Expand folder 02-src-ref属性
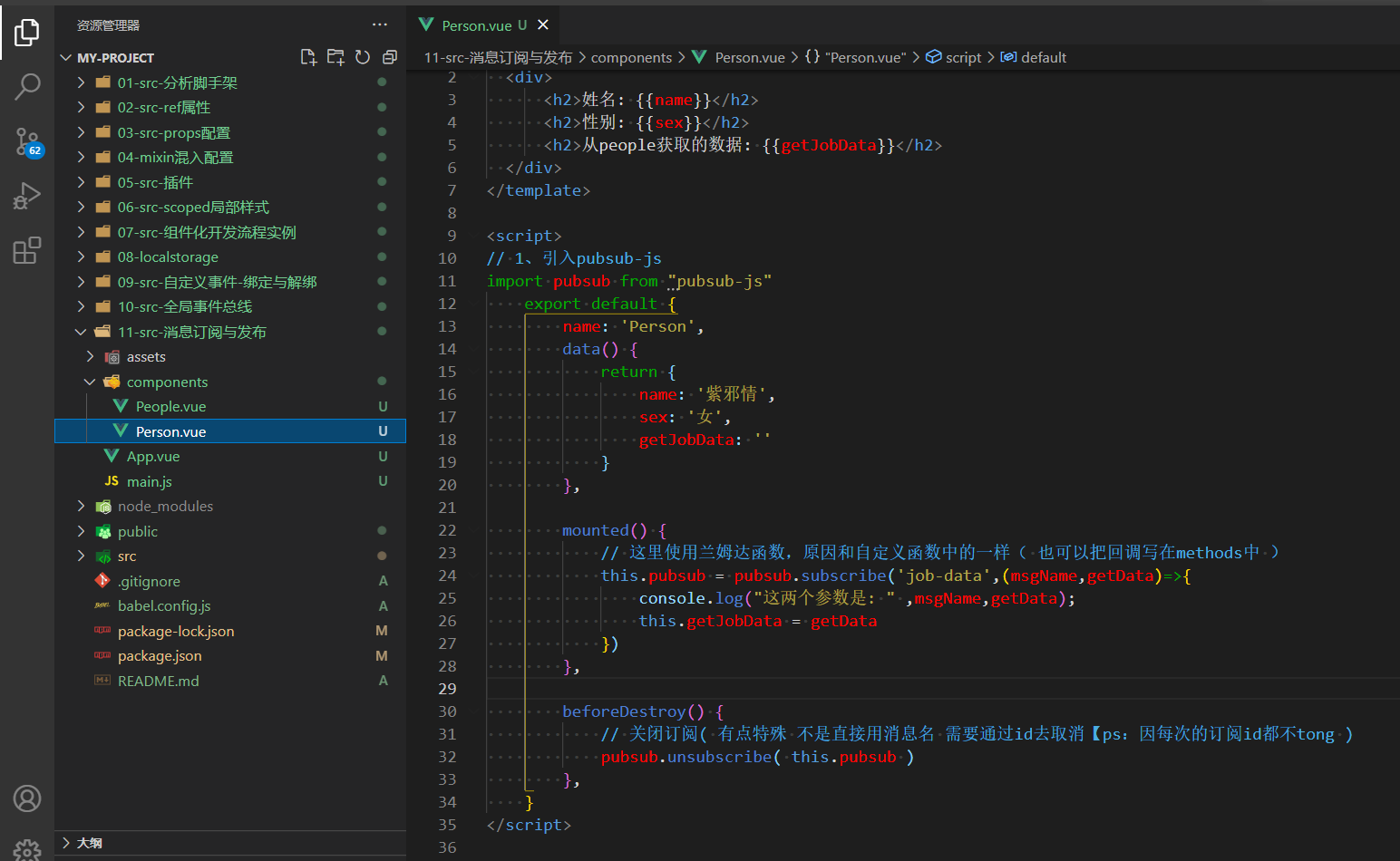The image size is (1400, 861). point(81,107)
